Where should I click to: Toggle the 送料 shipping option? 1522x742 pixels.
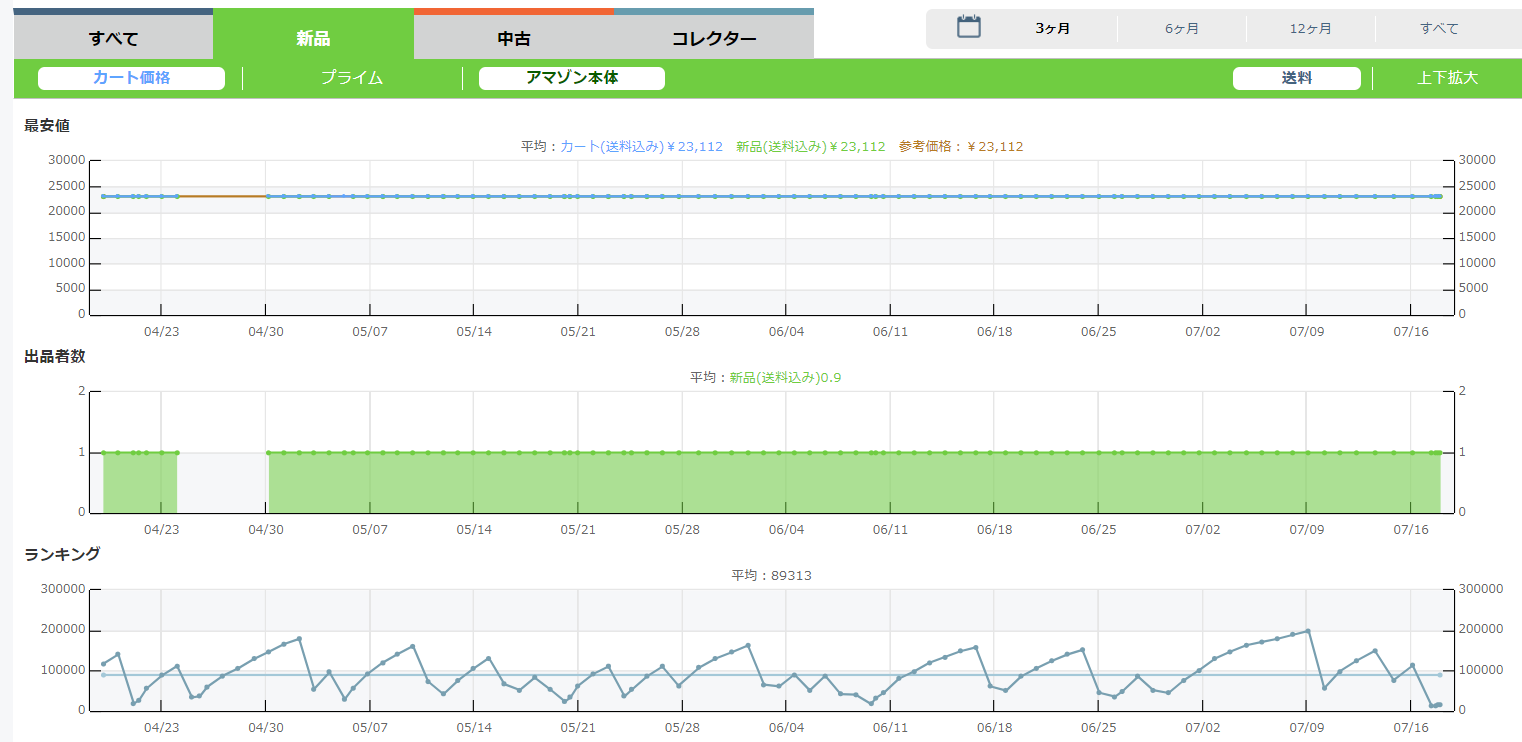click(x=1296, y=78)
